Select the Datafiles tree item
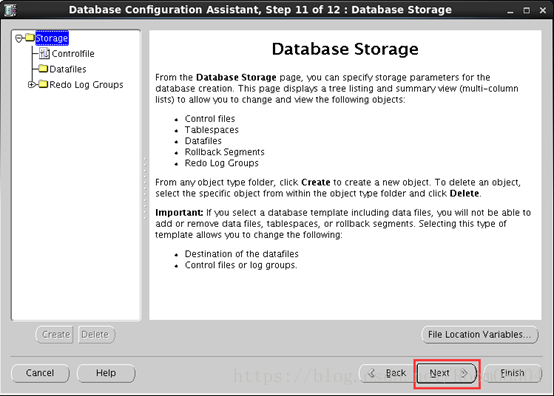 68,69
